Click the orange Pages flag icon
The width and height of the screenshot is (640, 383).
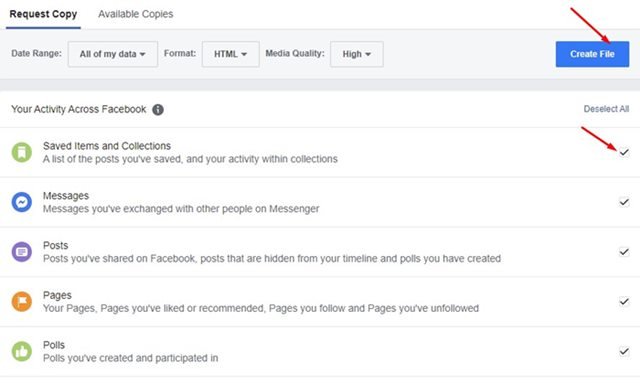click(x=22, y=302)
